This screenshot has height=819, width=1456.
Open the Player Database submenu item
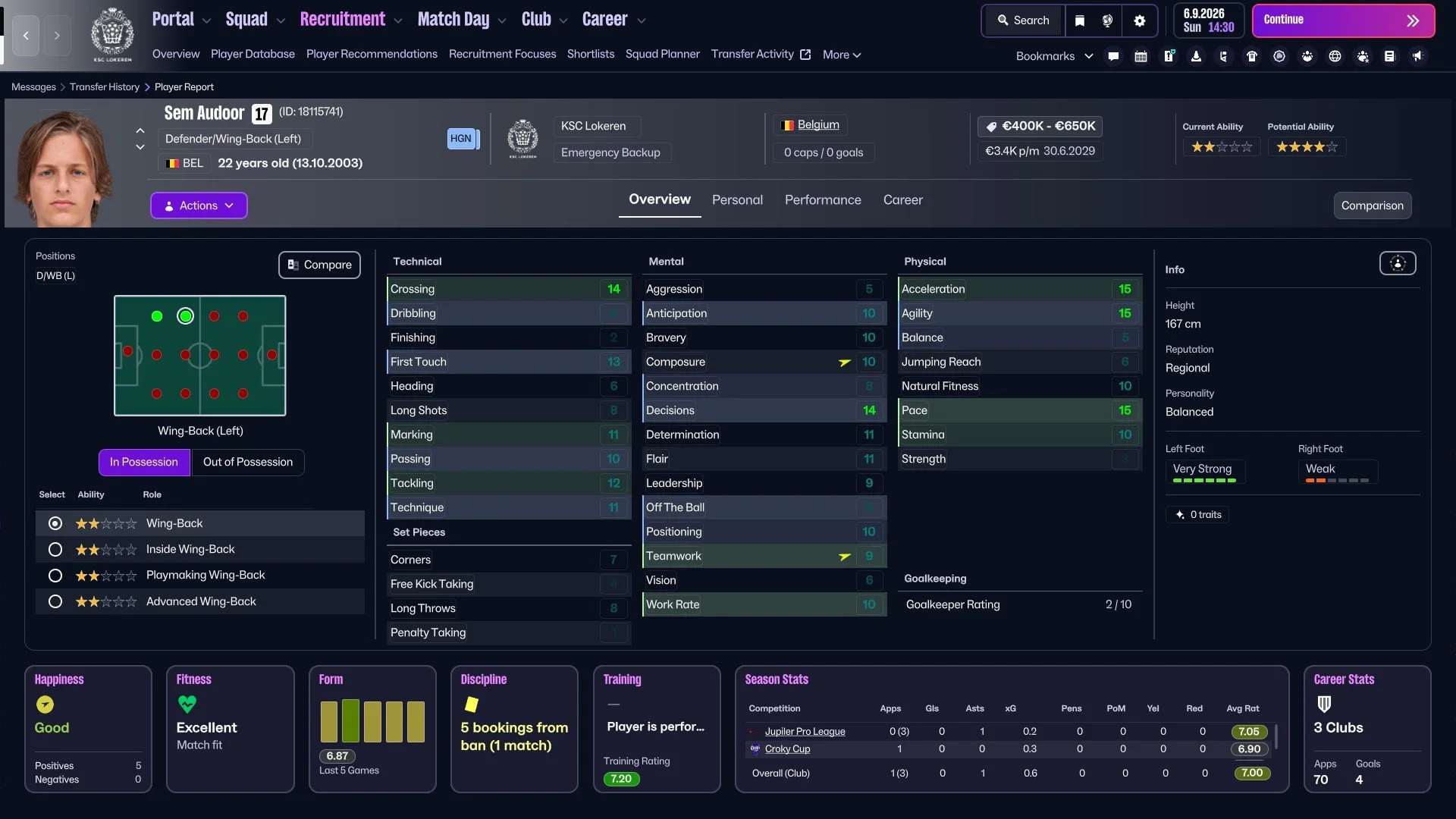[253, 54]
